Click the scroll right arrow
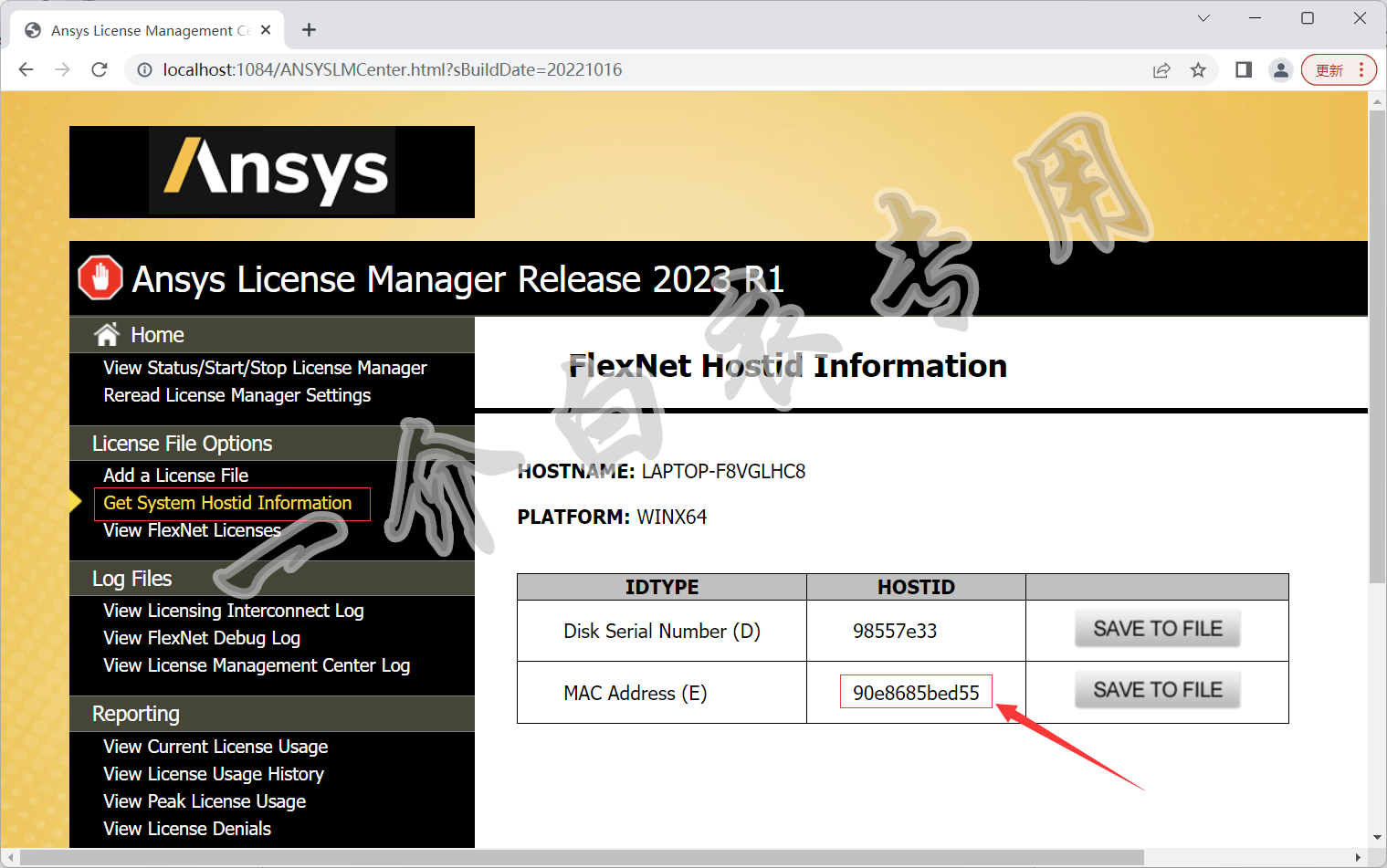This screenshot has width=1387, height=868. click(x=1358, y=858)
